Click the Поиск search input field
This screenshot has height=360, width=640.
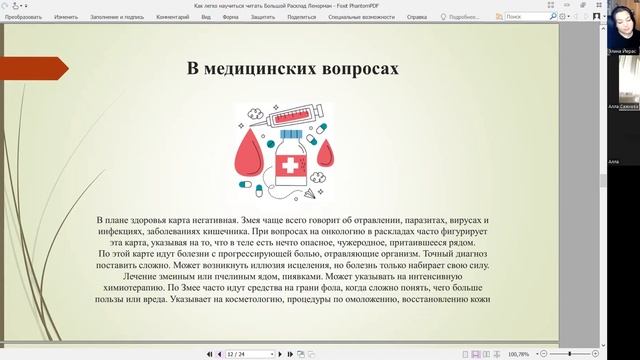point(527,17)
